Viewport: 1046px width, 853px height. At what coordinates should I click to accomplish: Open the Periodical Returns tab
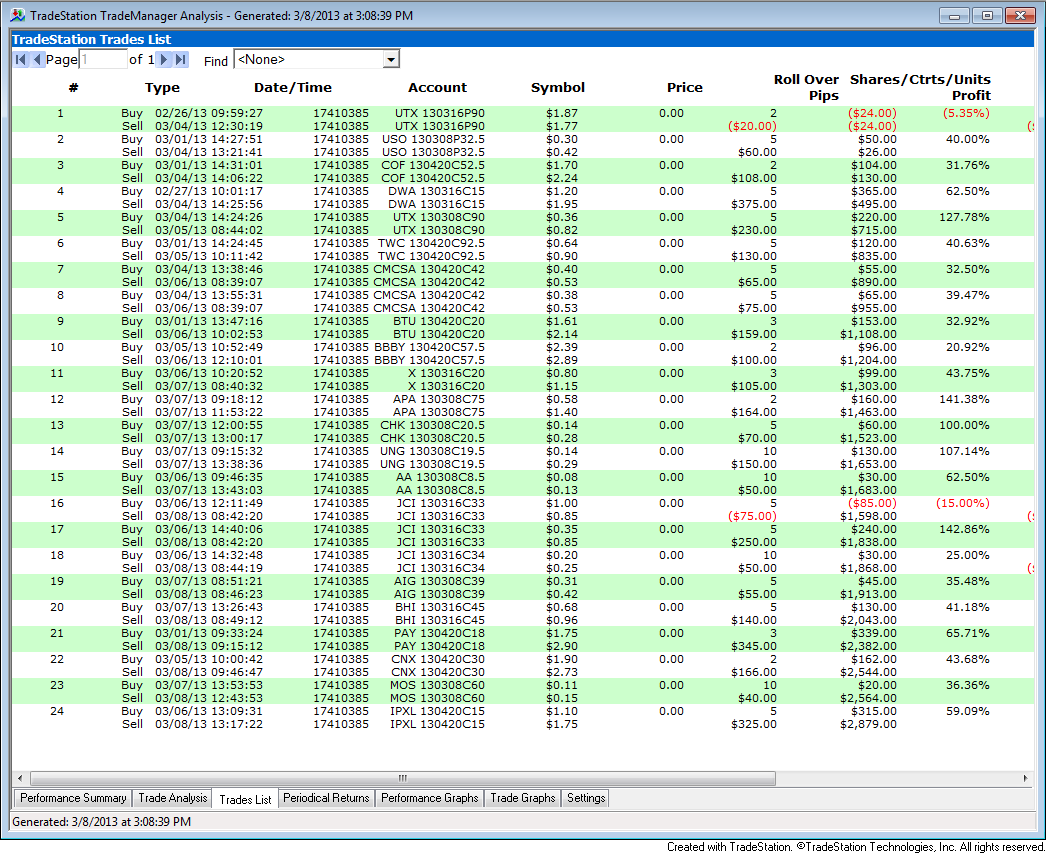pyautogui.click(x=326, y=798)
